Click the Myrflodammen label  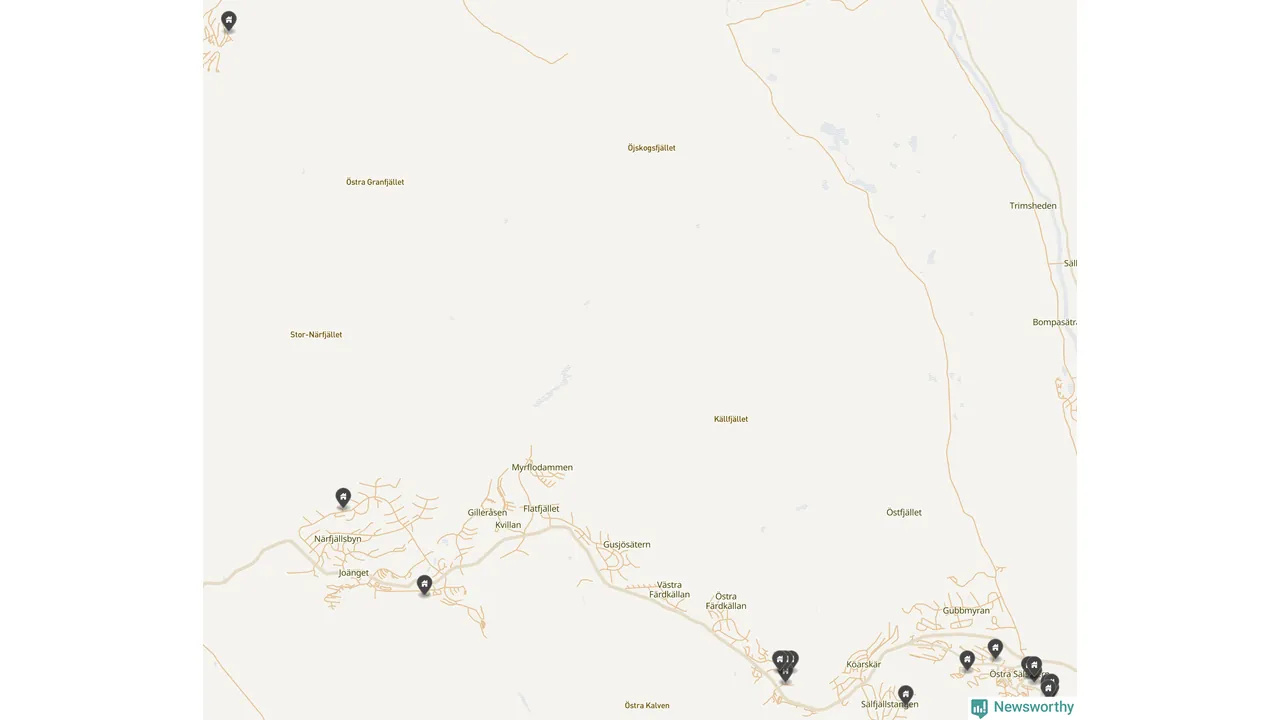542,467
